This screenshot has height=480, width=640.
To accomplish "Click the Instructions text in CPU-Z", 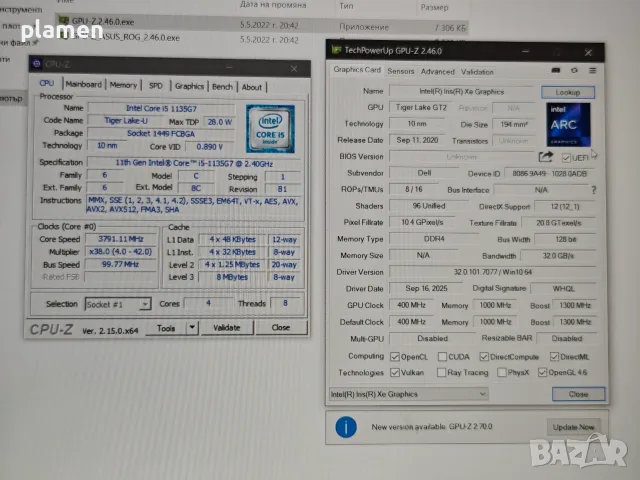I will point(193,205).
